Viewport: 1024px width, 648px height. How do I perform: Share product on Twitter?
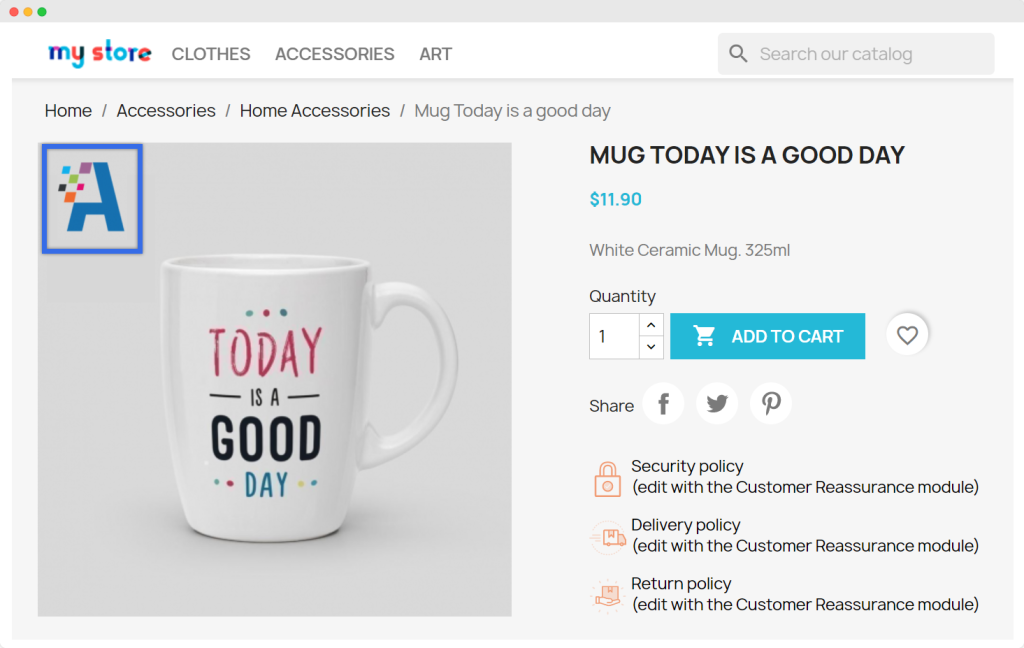tap(717, 404)
